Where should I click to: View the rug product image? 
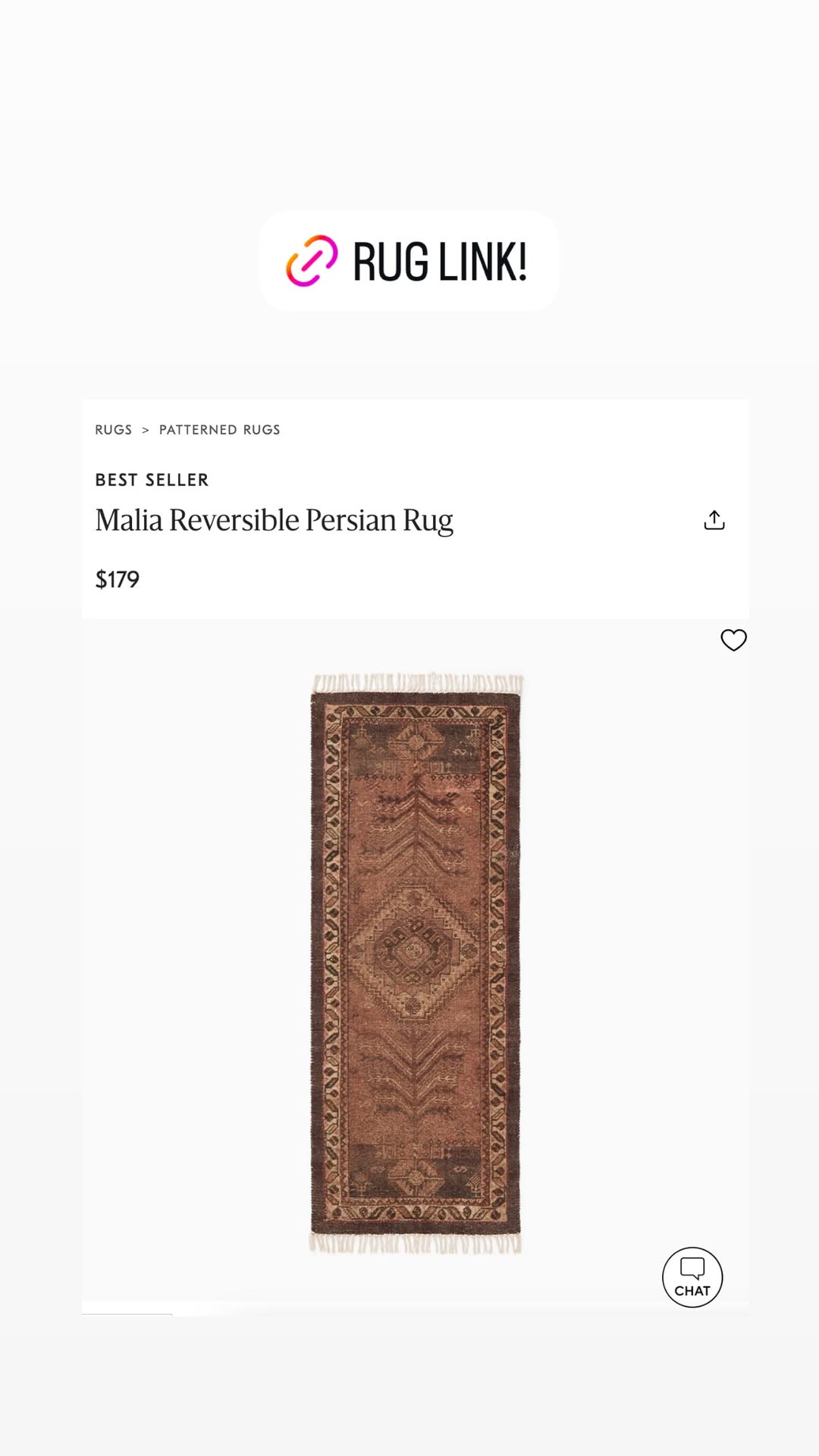416,962
